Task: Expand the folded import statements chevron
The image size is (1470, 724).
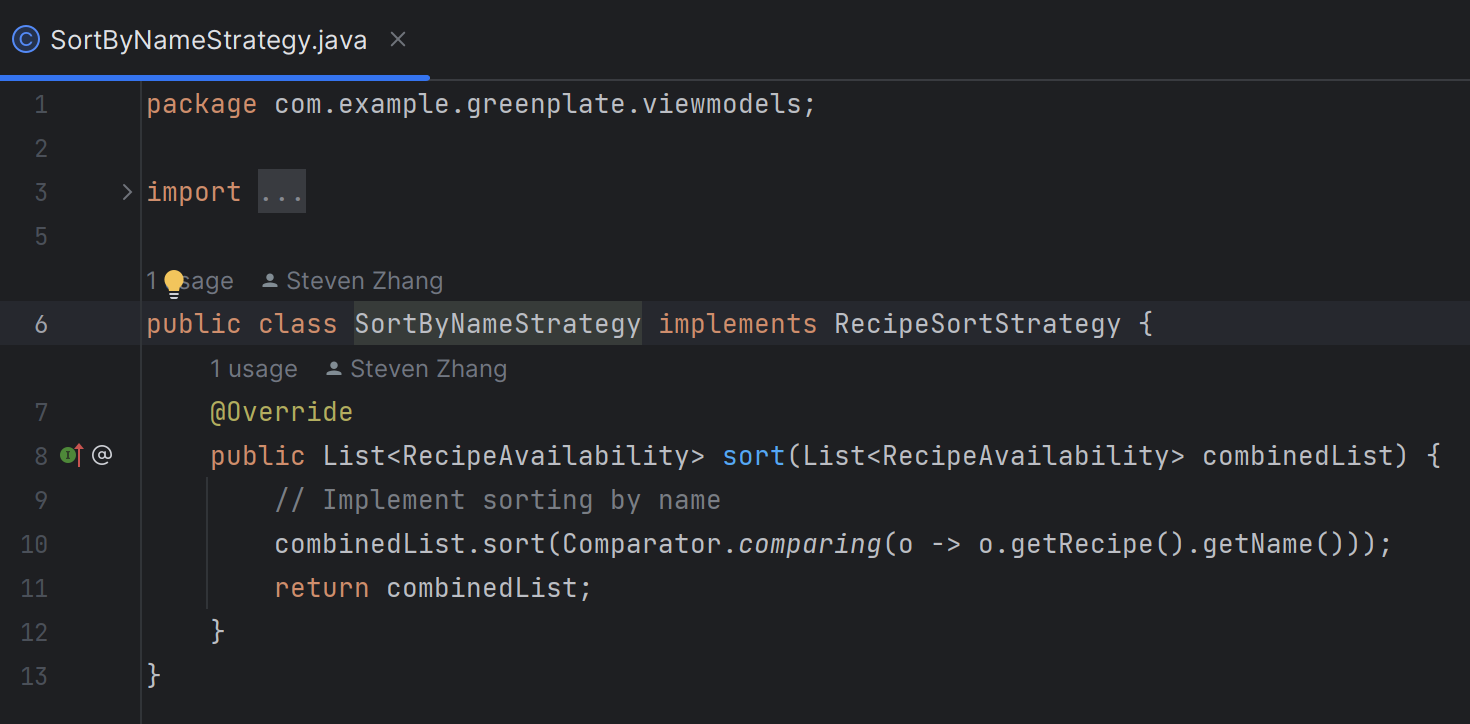Action: (127, 191)
